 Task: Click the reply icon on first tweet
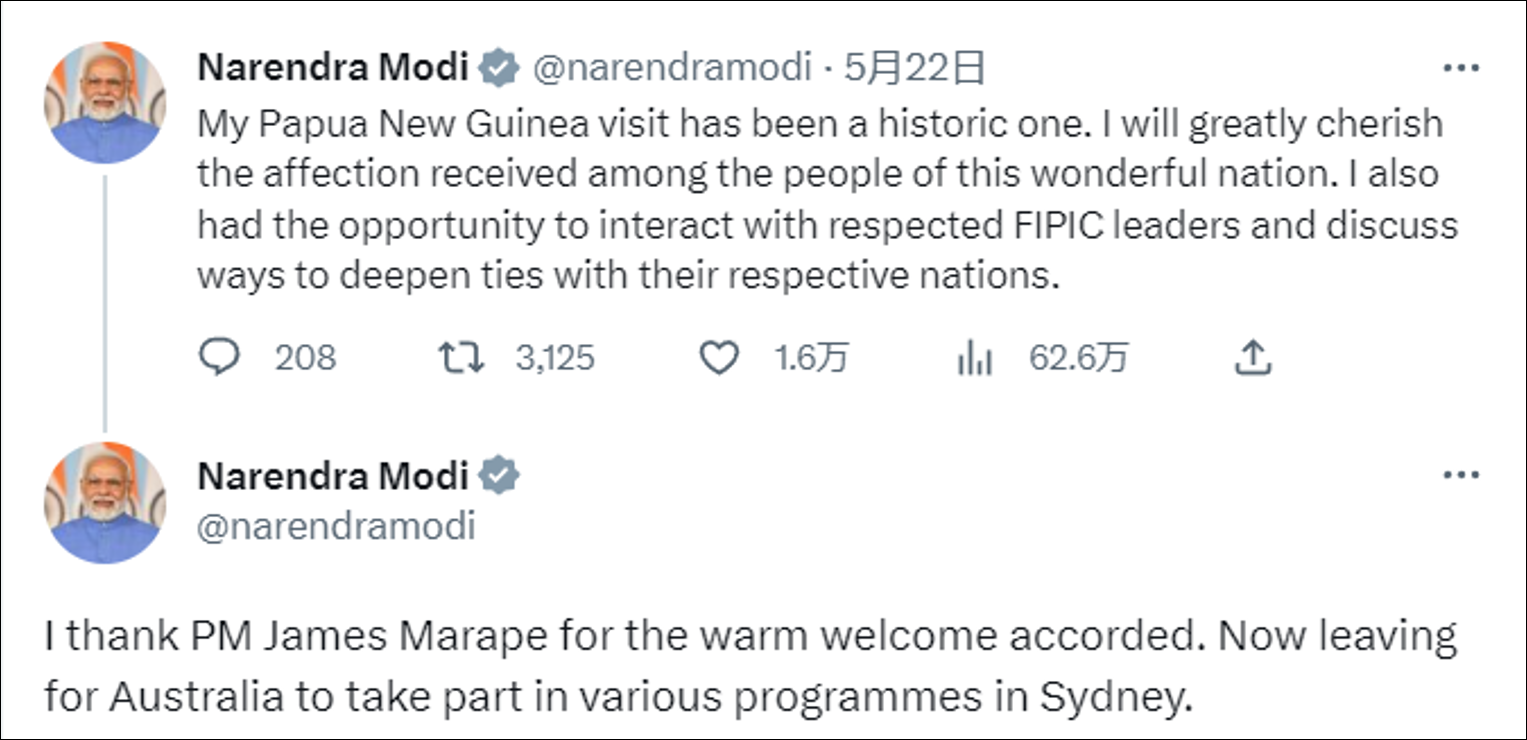221,358
